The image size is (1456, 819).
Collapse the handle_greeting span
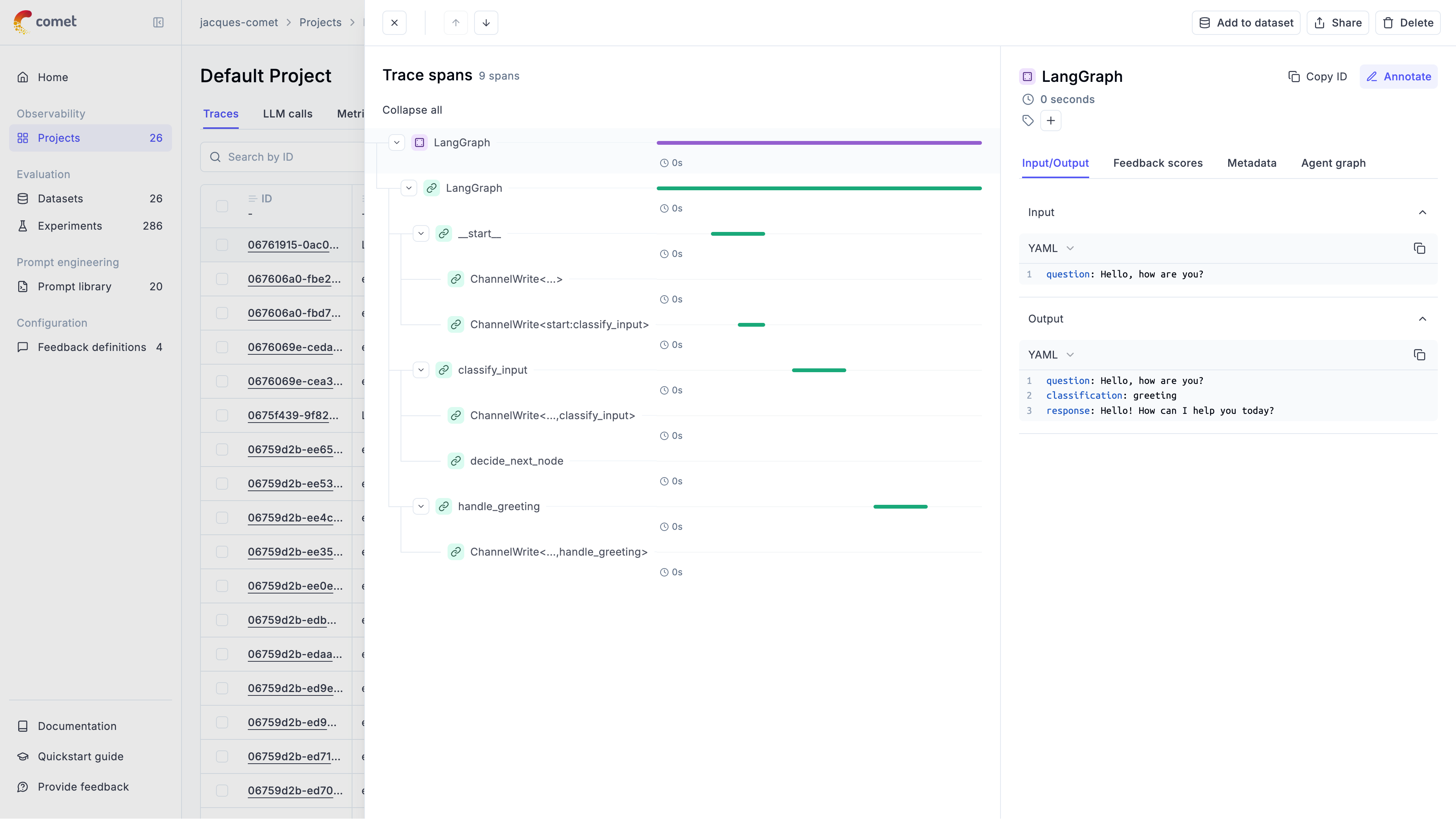pyautogui.click(x=421, y=506)
